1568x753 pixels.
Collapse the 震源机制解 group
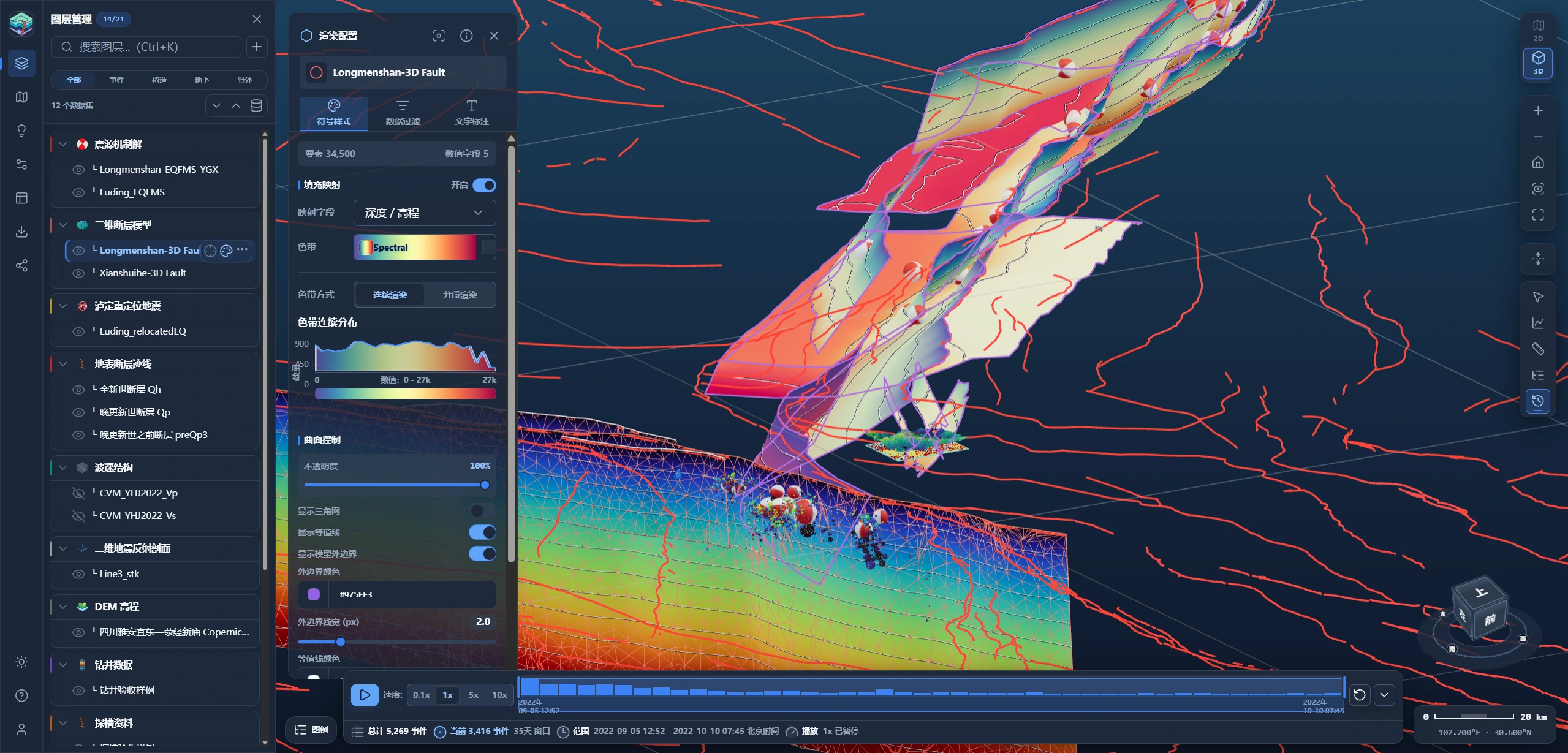tap(63, 144)
